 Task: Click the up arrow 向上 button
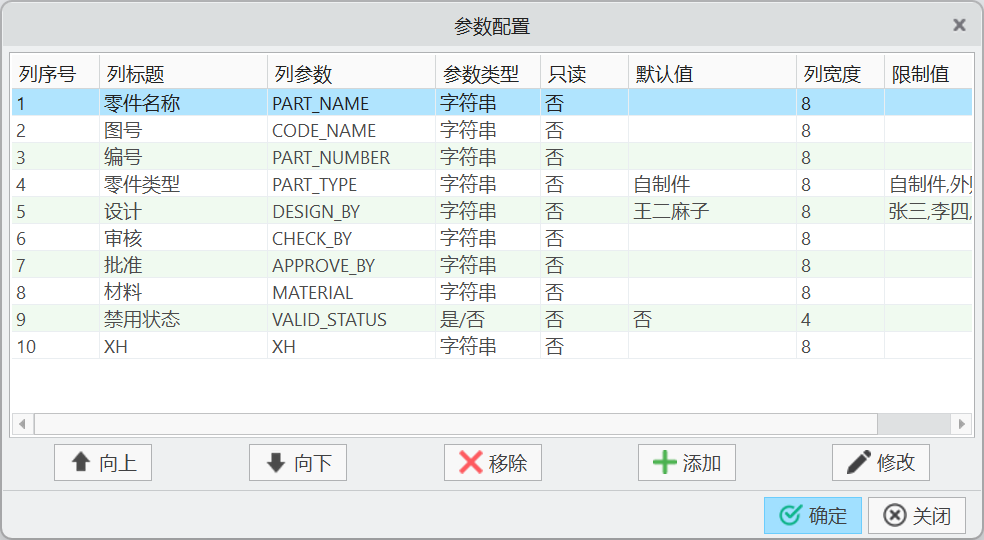[x=103, y=463]
